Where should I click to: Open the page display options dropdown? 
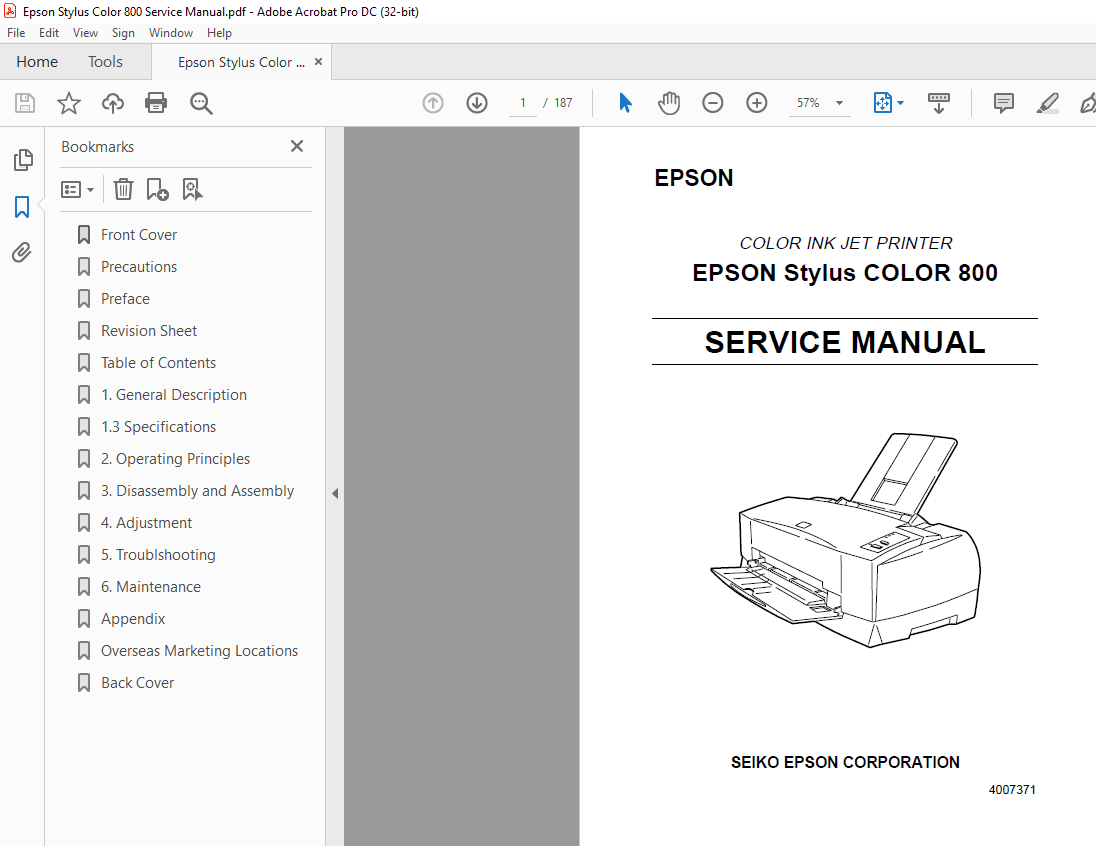pos(888,102)
